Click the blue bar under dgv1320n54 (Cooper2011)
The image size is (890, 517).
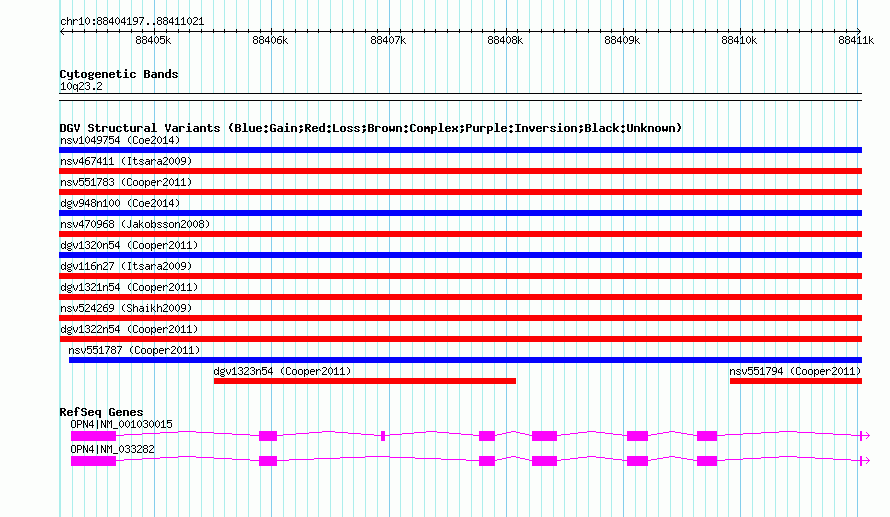[460, 255]
